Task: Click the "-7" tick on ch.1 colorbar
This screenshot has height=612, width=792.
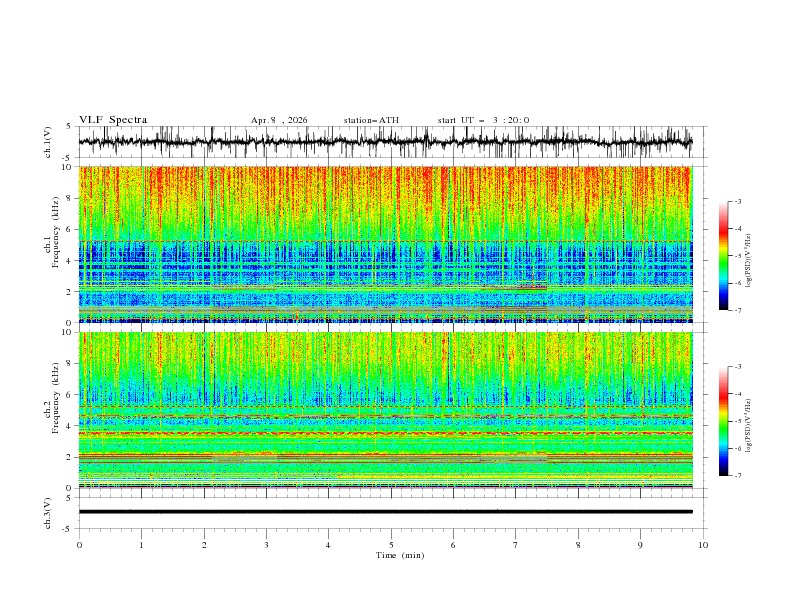Action: [738, 310]
